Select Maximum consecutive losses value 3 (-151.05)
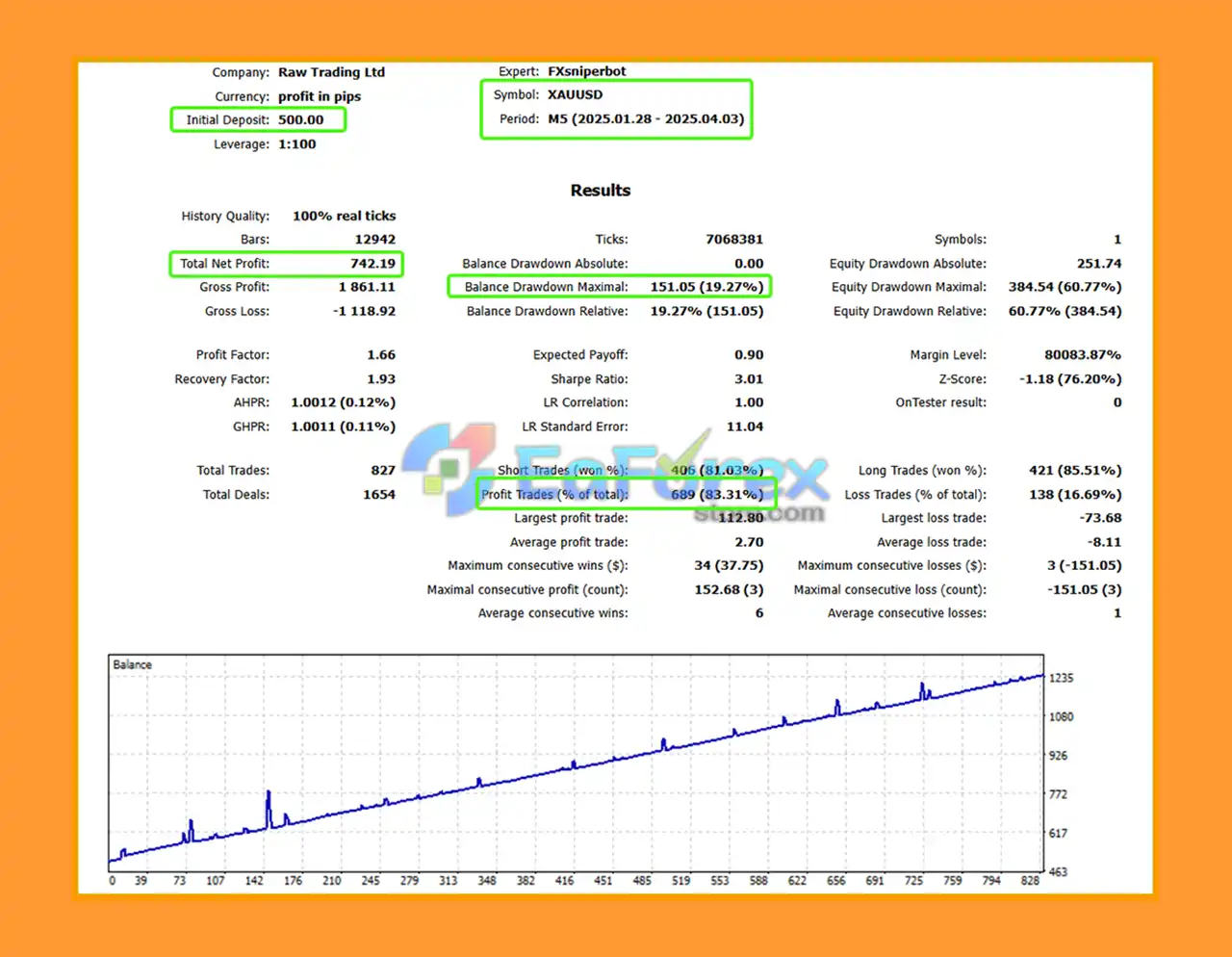 1085,566
